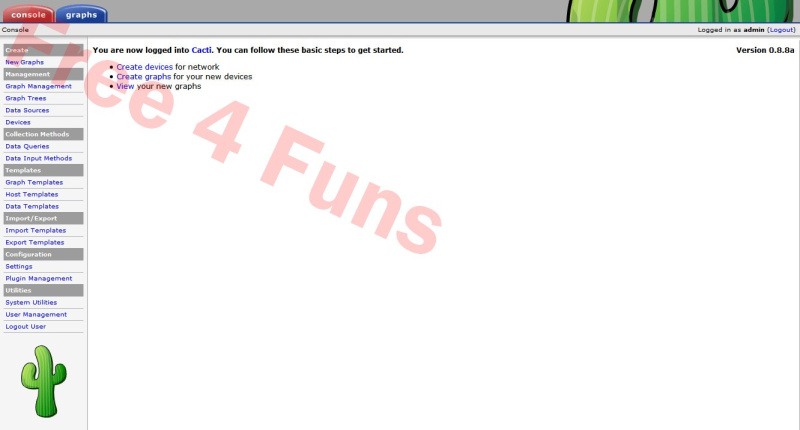This screenshot has height=430, width=800.
Task: Select Devices under Management
Action: click(x=18, y=122)
